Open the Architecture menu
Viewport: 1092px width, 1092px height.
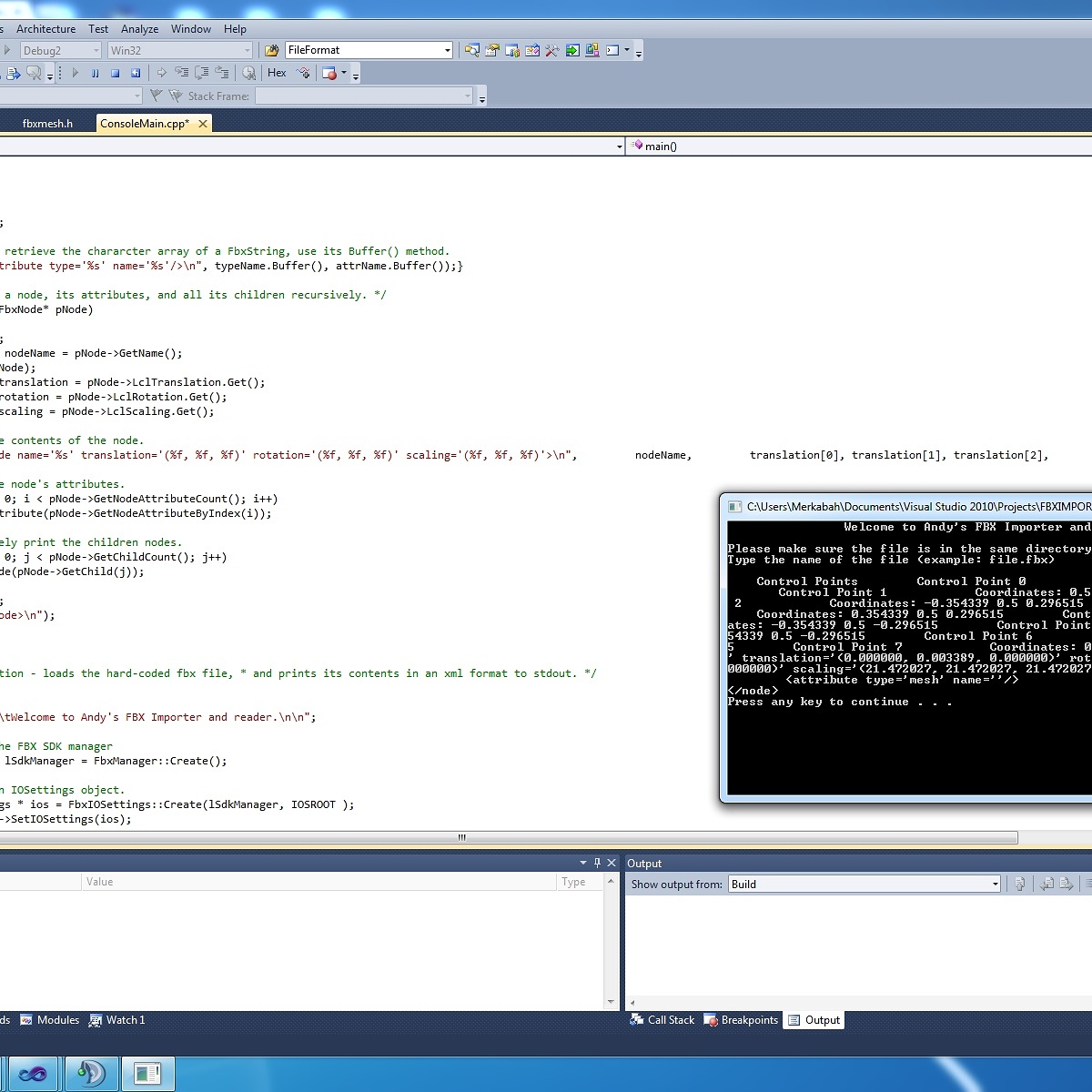[x=45, y=29]
